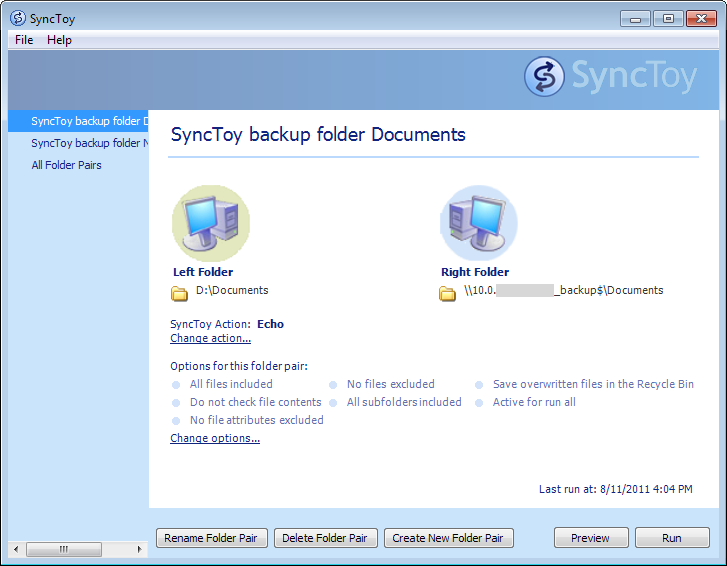Minimize the SyncToy window

click(635, 19)
